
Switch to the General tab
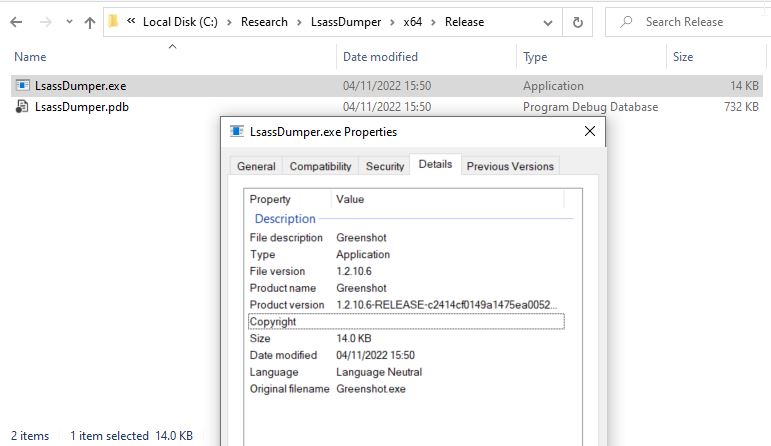[256, 166]
